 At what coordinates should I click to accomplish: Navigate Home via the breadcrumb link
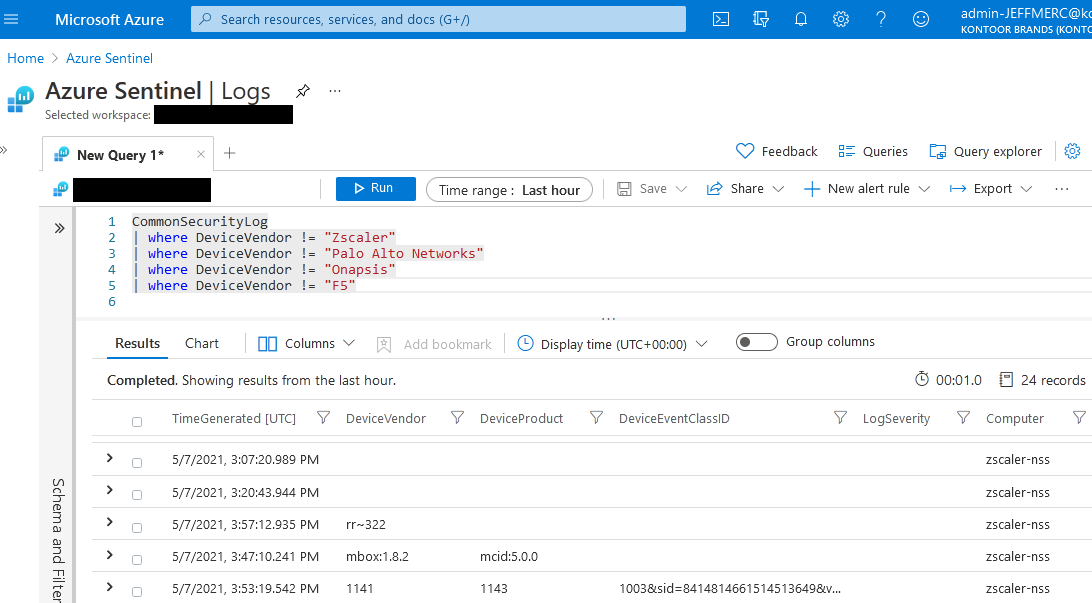point(25,58)
